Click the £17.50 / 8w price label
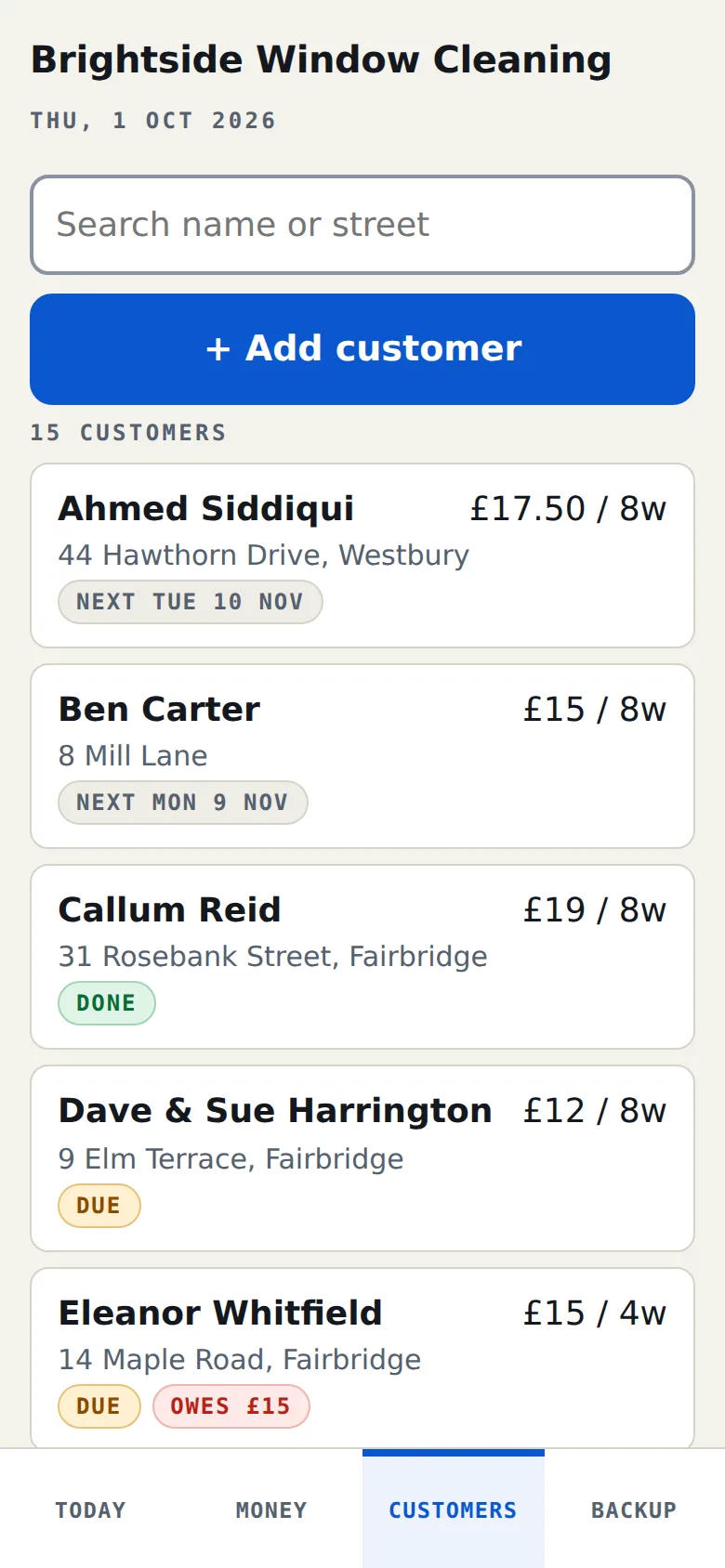Screen dimensions: 725x1568 [x=568, y=509]
